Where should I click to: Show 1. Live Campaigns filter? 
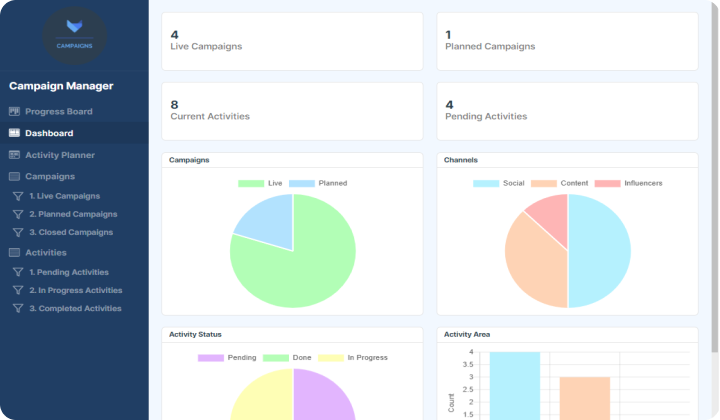(65, 196)
